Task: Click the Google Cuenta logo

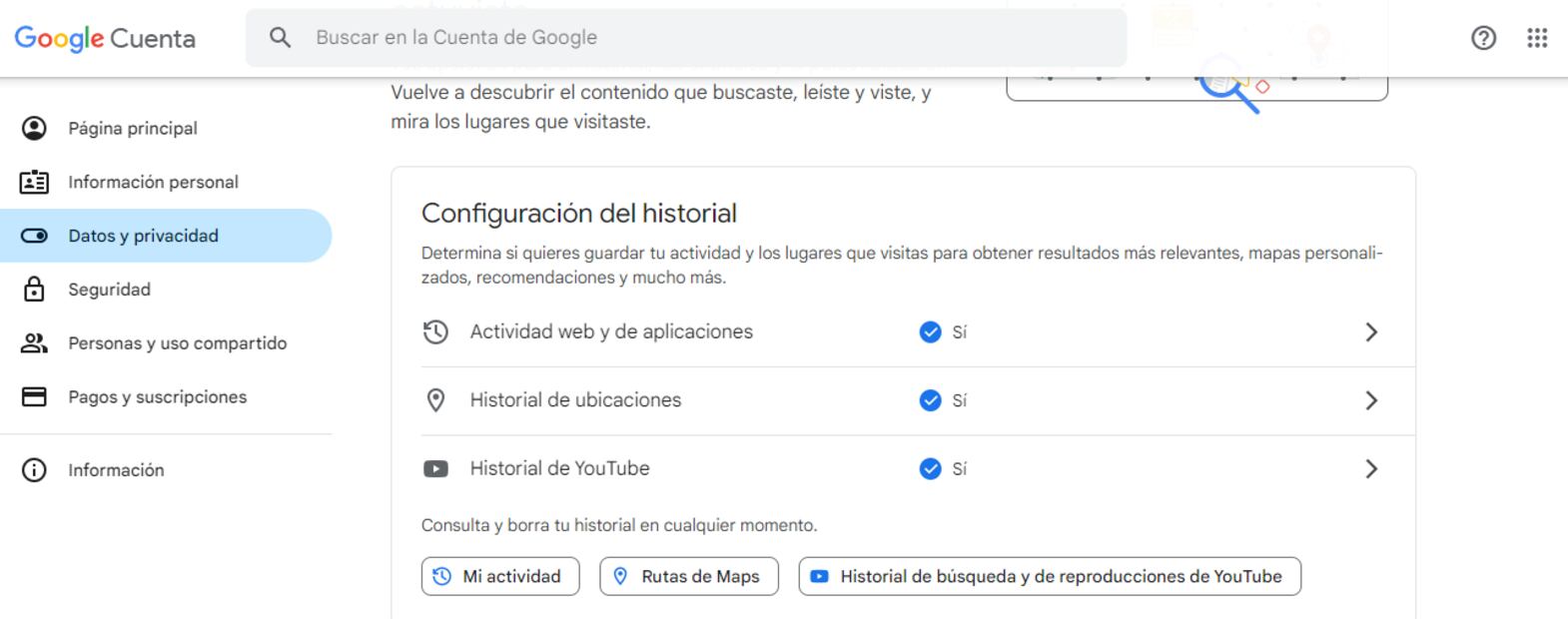Action: pos(105,39)
